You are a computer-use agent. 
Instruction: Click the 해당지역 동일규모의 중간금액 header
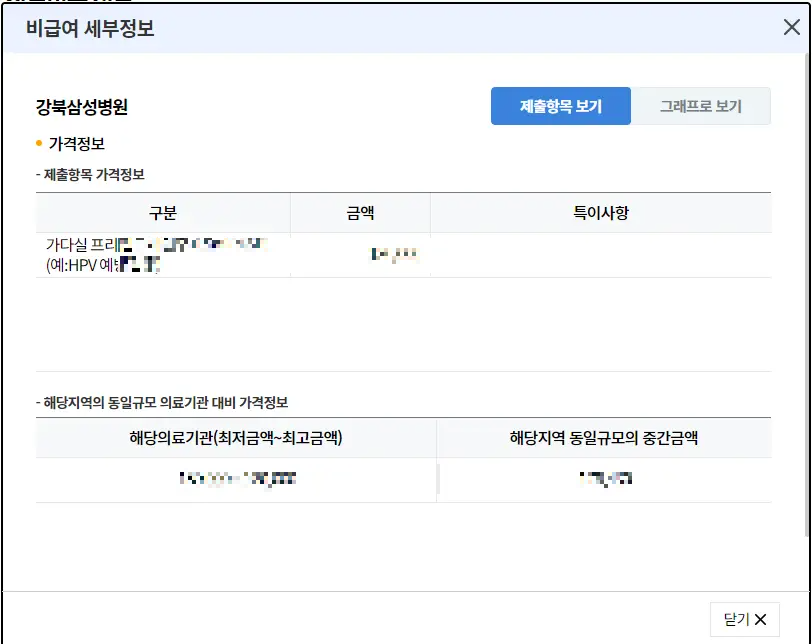[x=604, y=439]
